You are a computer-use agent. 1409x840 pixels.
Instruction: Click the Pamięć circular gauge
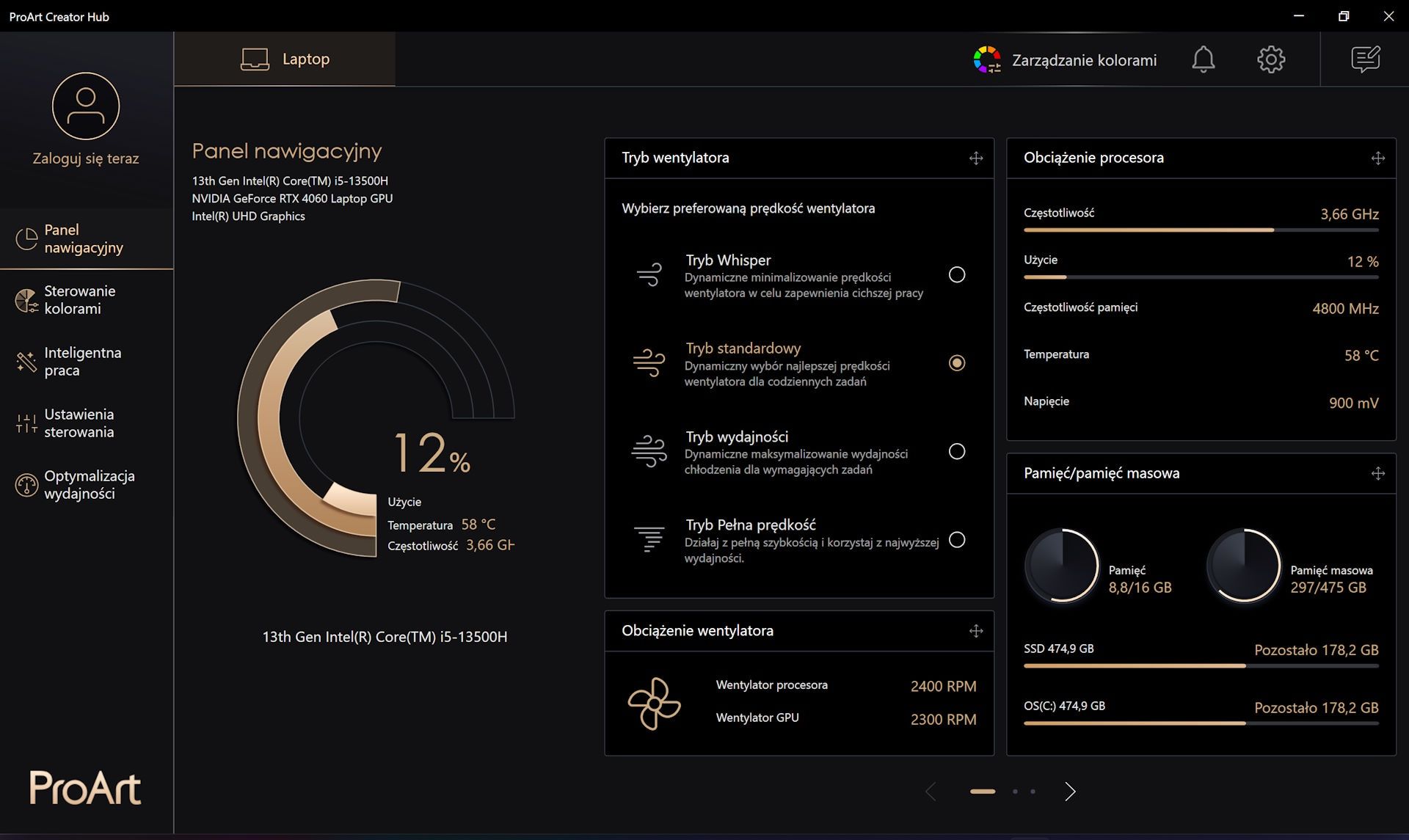coord(1062,565)
